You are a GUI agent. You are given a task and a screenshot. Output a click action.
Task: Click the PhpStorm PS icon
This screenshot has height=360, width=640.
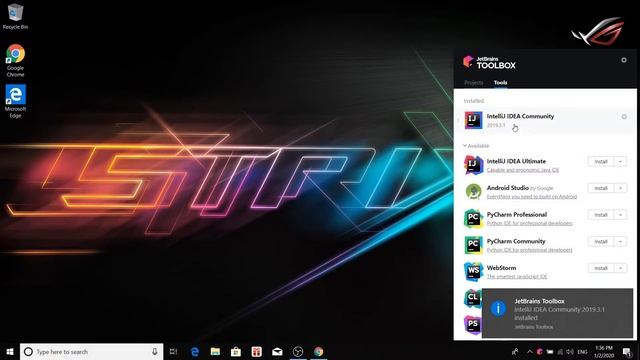click(473, 324)
